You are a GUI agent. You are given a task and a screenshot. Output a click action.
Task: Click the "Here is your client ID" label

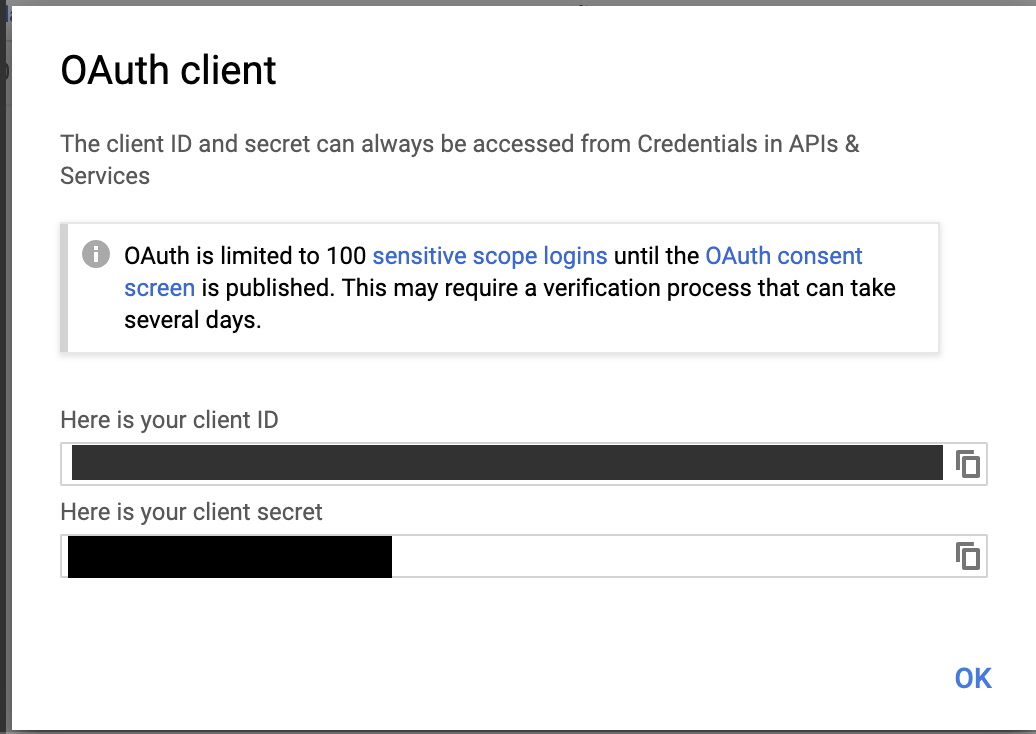pyautogui.click(x=169, y=420)
